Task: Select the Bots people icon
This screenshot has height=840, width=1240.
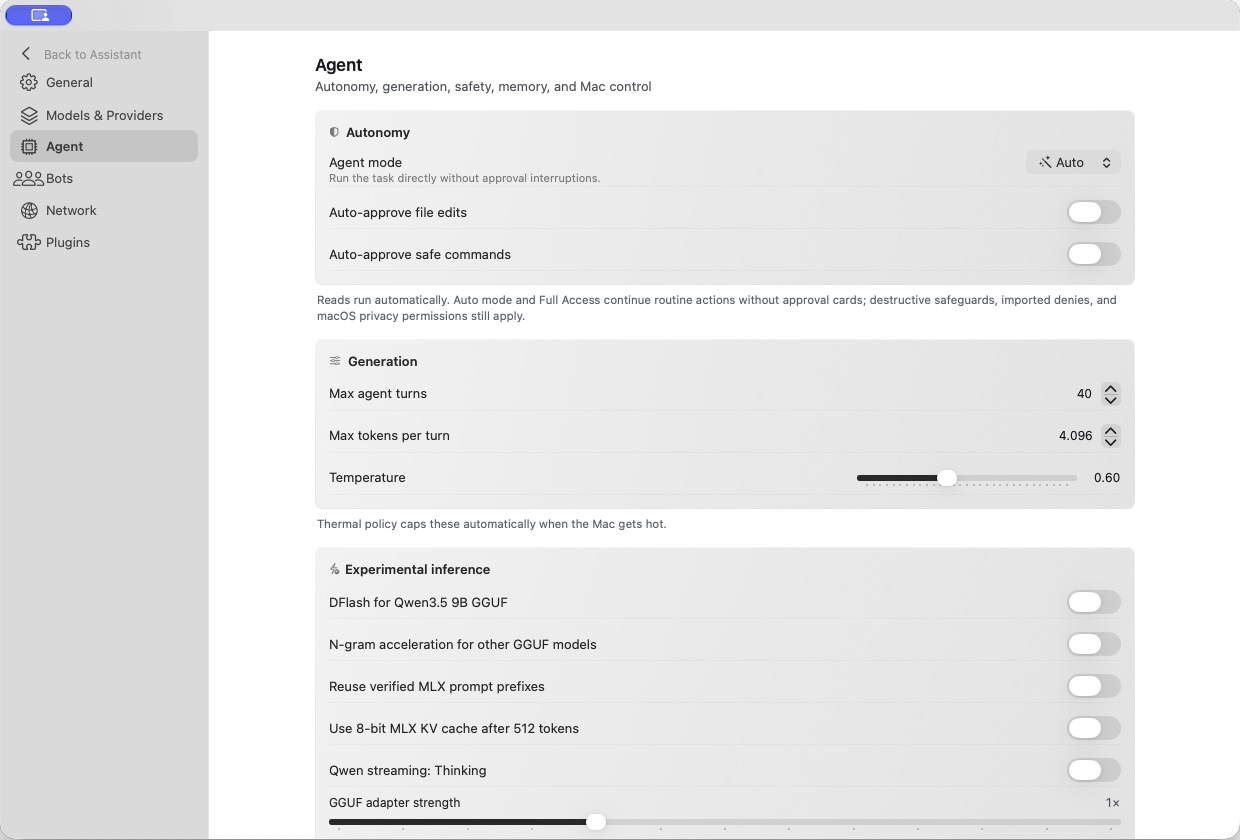Action: click(x=28, y=178)
